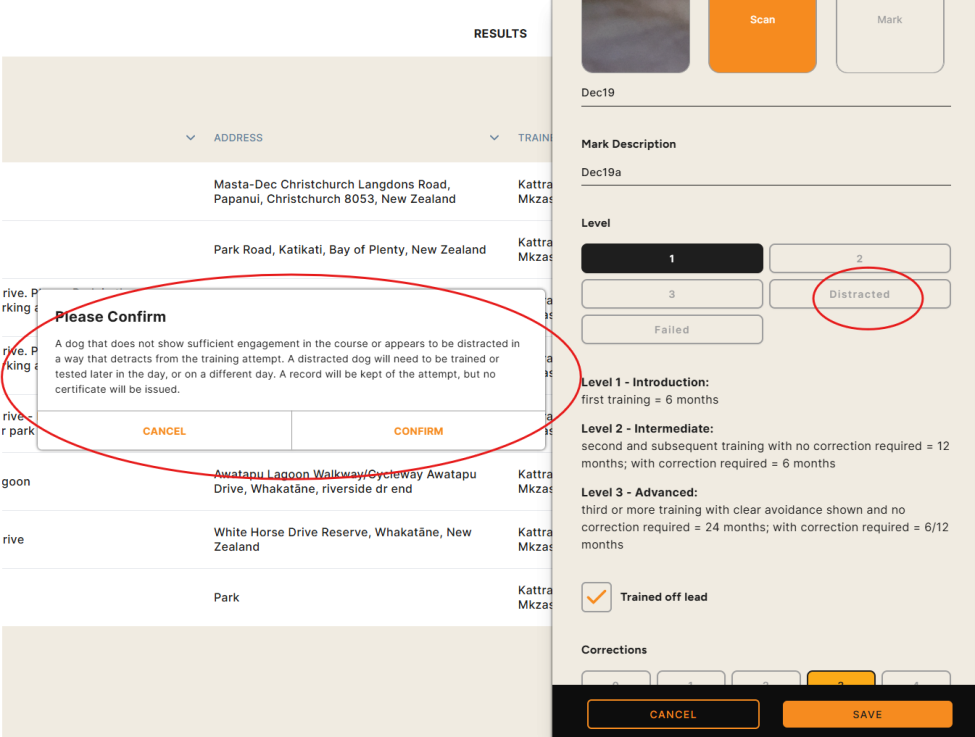This screenshot has width=975, height=737.
Task: Select the Park Road, Katikati address row
Action: tap(277, 249)
